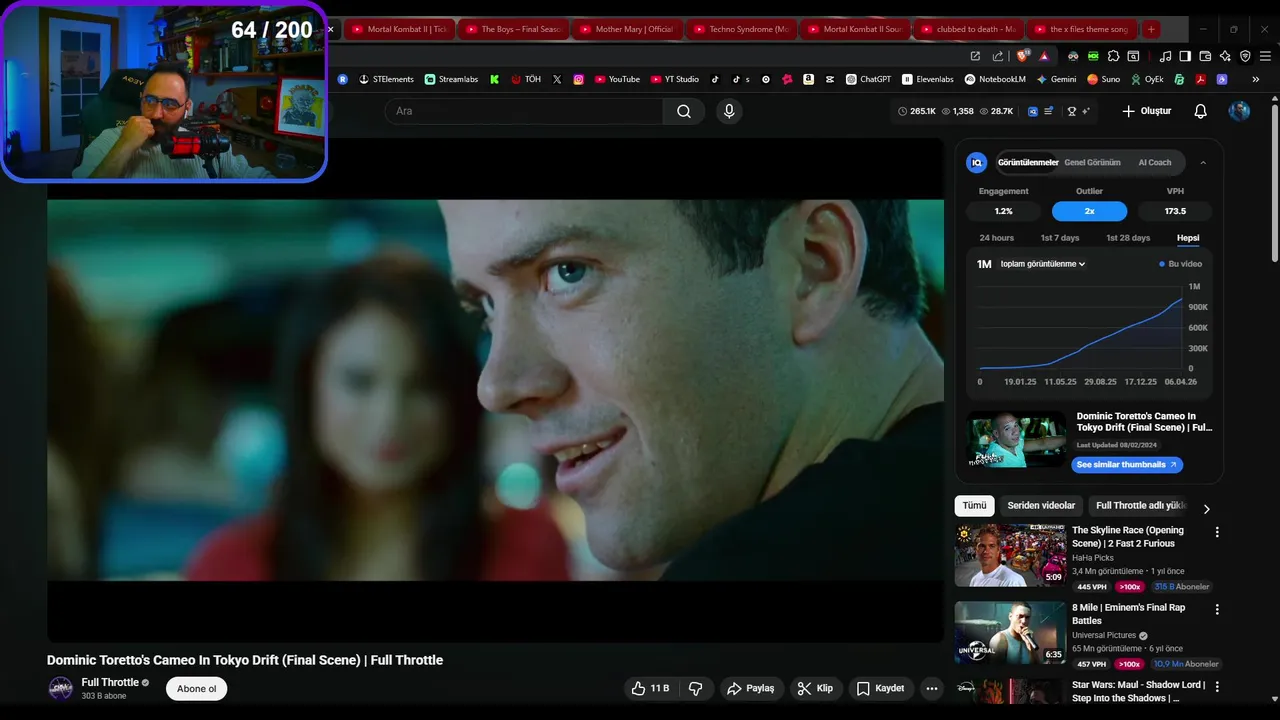Open The Skyline Race video thumbnail
The height and width of the screenshot is (720, 1280).
1010,555
